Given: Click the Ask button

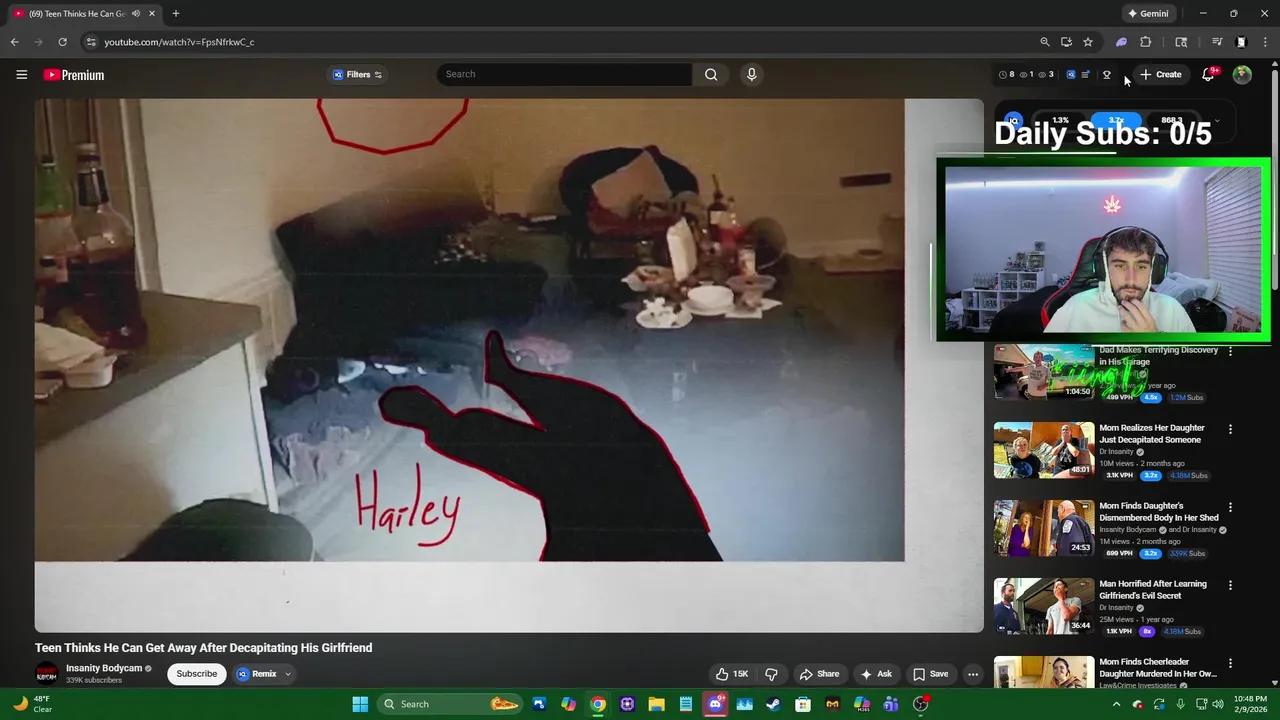Looking at the screenshot, I should coord(876,674).
